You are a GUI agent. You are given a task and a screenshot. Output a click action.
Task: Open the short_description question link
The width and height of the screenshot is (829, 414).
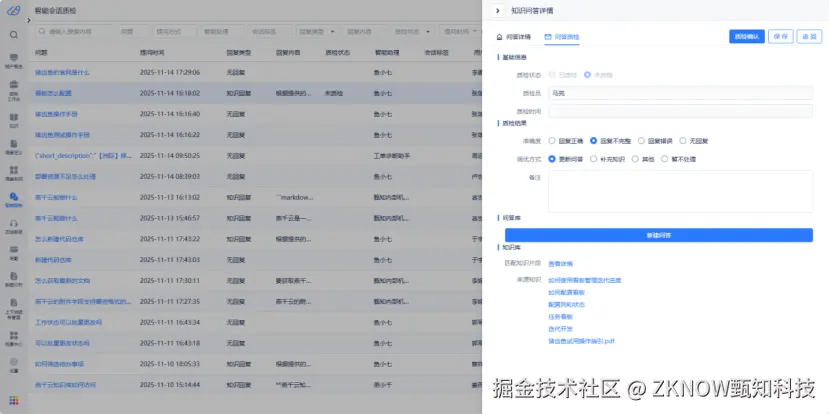[83, 156]
